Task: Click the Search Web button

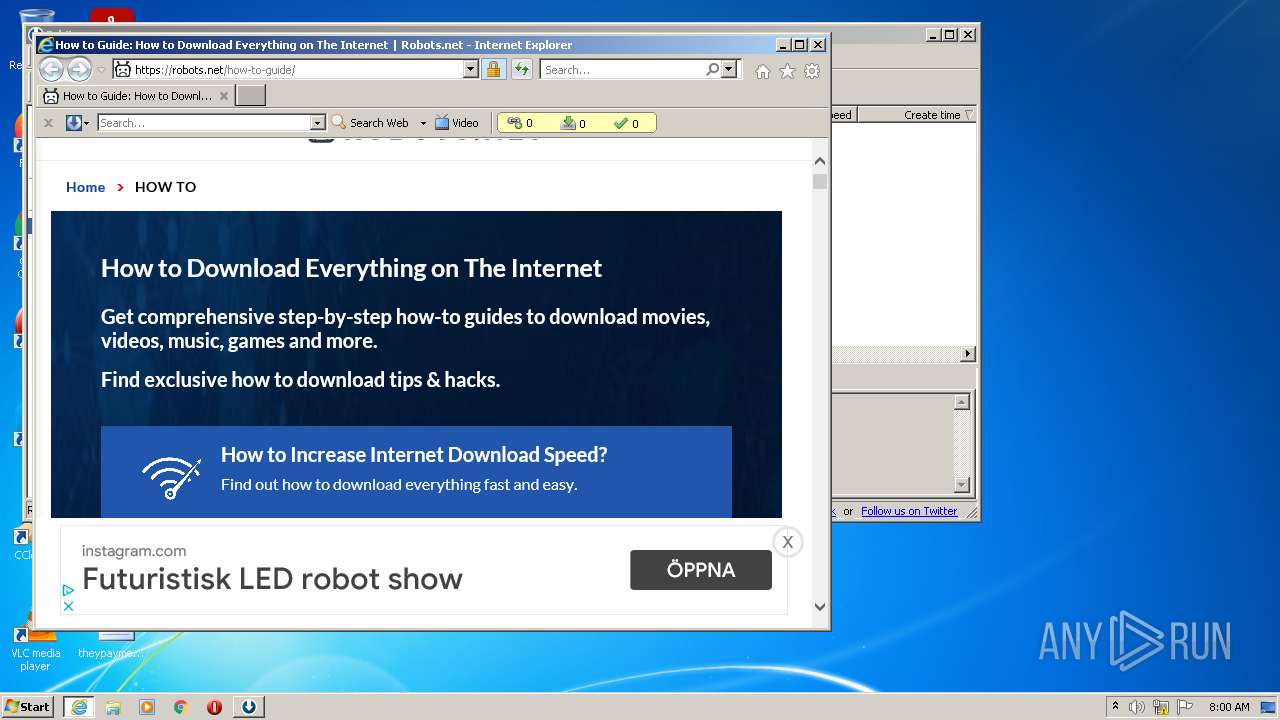Action: click(370, 123)
